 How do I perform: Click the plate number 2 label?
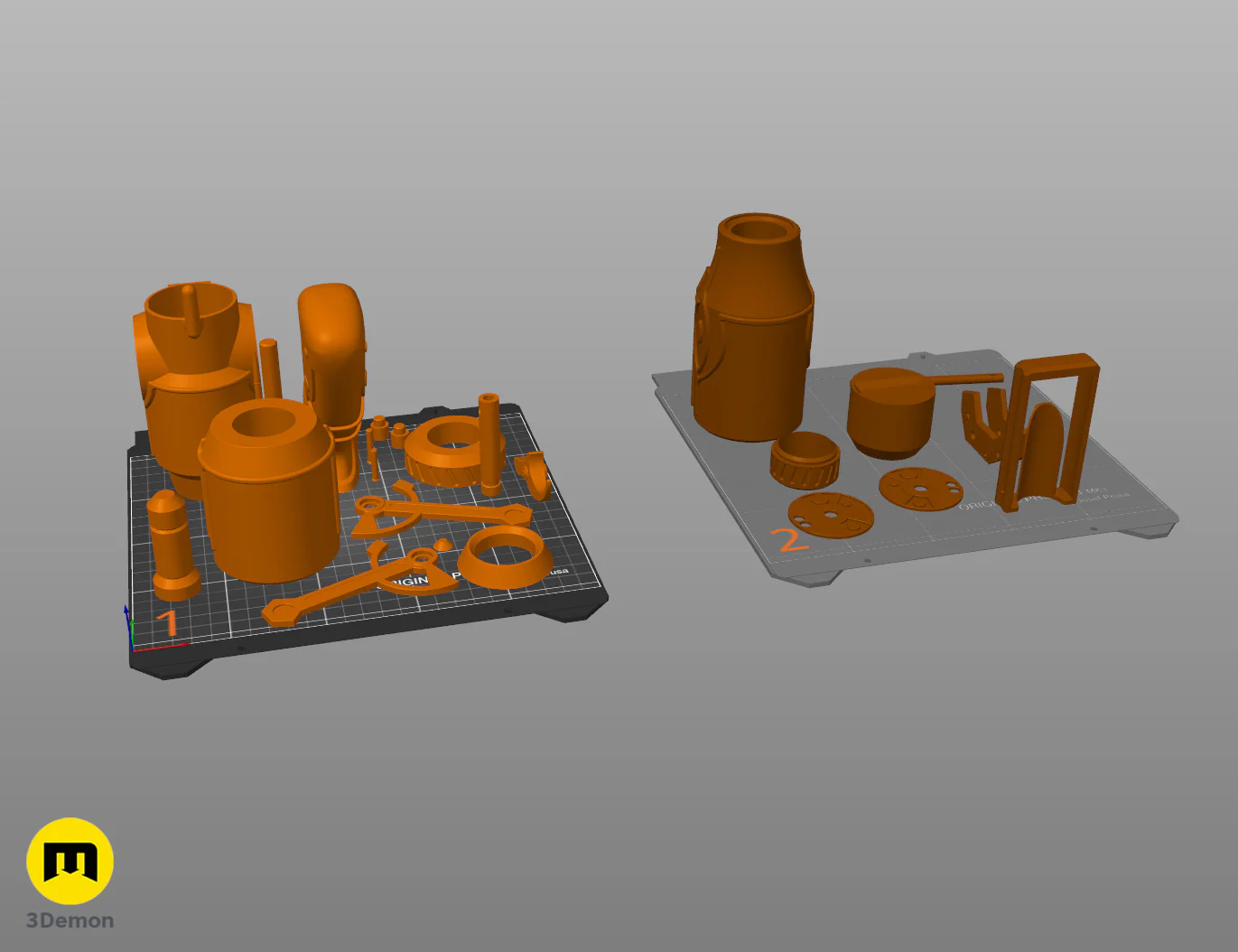coord(788,539)
